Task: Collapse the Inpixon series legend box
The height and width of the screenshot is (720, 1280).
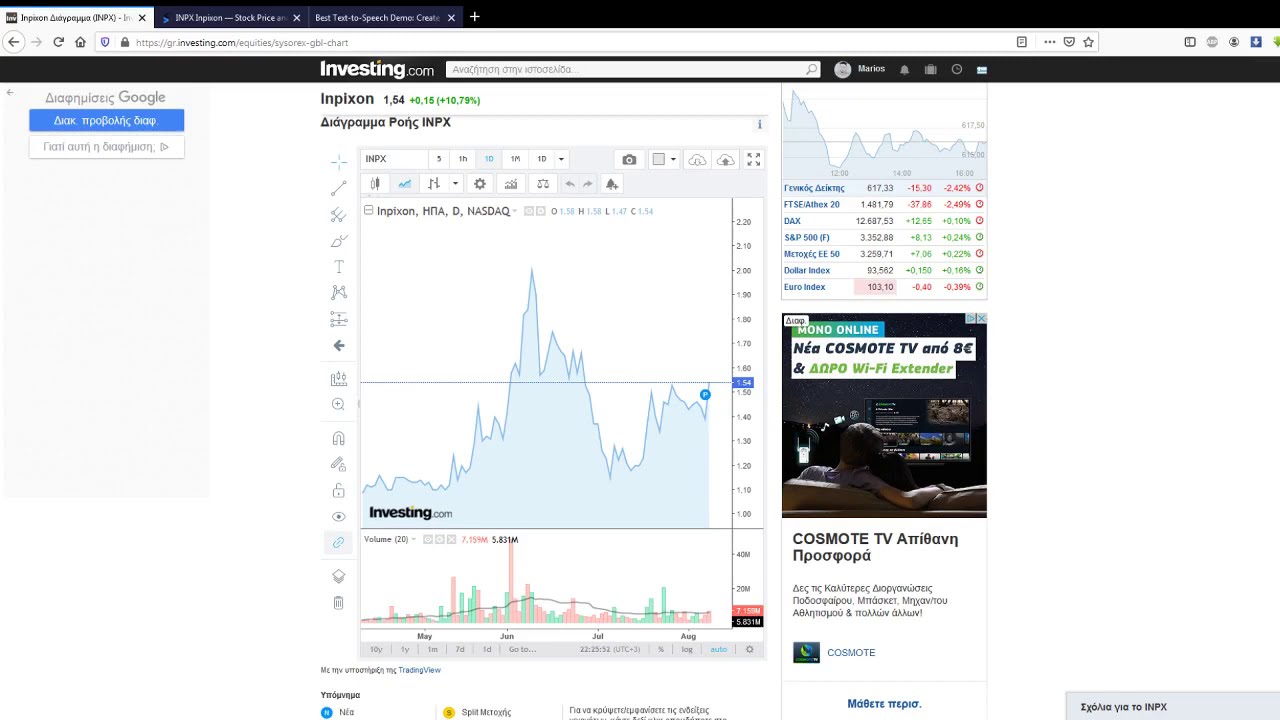Action: tap(368, 210)
